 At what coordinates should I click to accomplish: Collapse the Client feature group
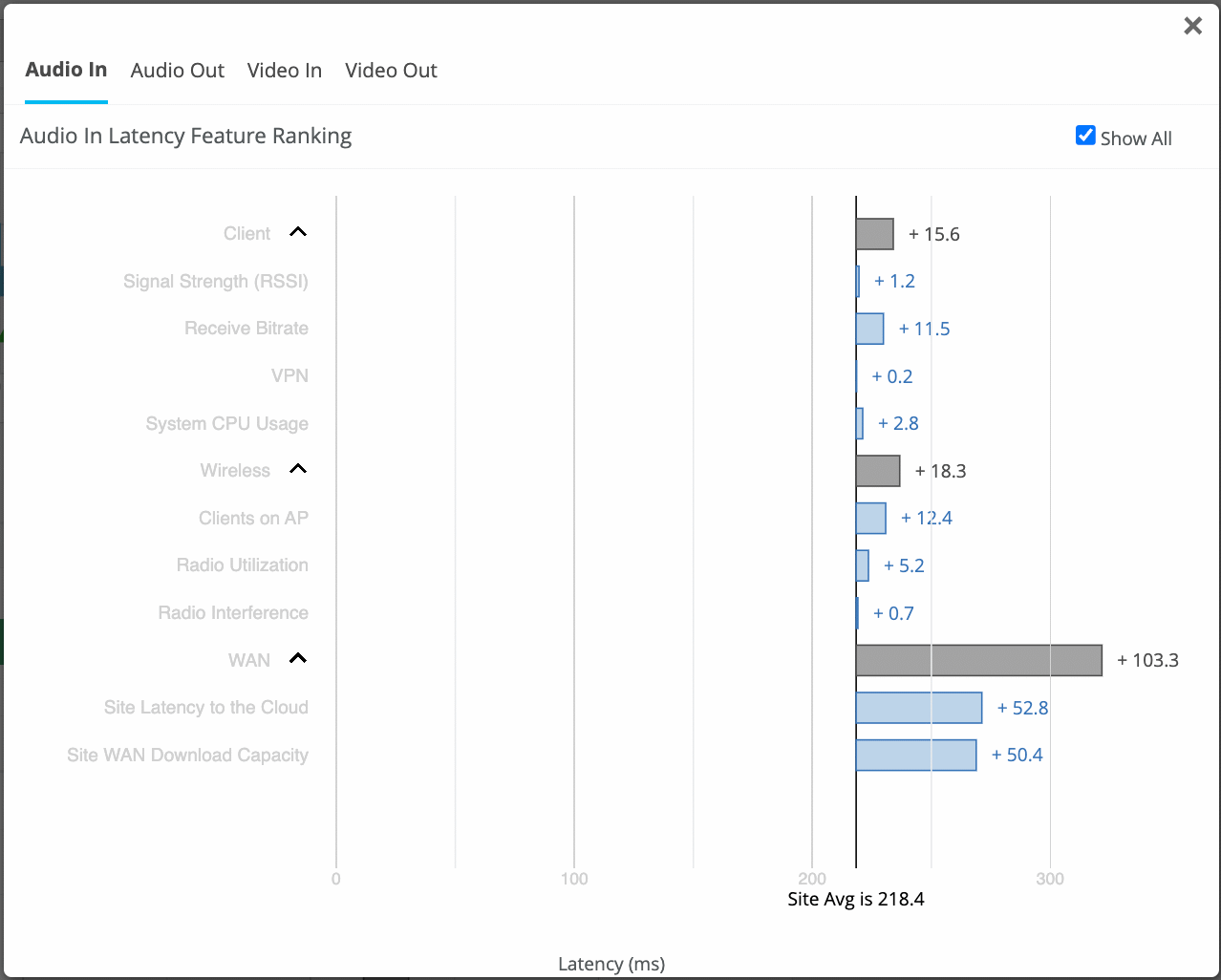[297, 232]
